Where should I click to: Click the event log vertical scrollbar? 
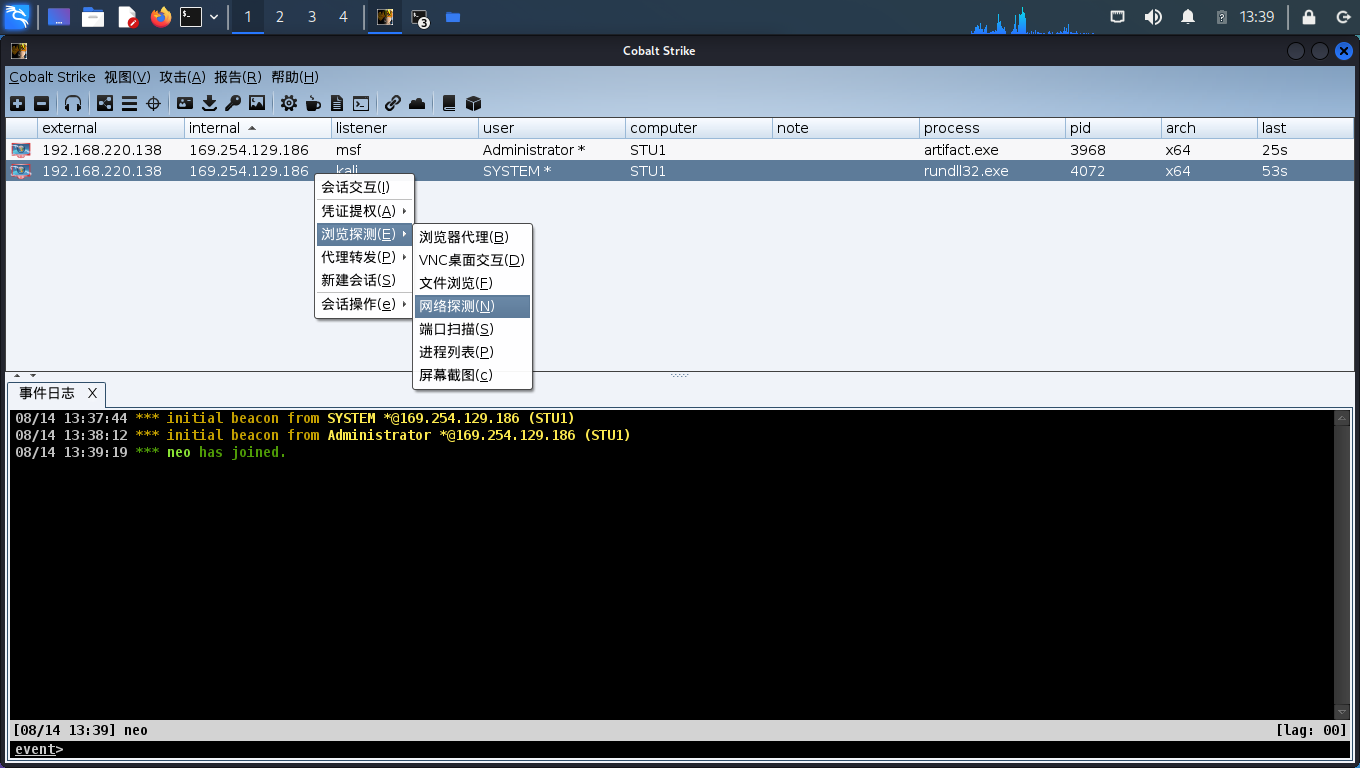click(1342, 564)
